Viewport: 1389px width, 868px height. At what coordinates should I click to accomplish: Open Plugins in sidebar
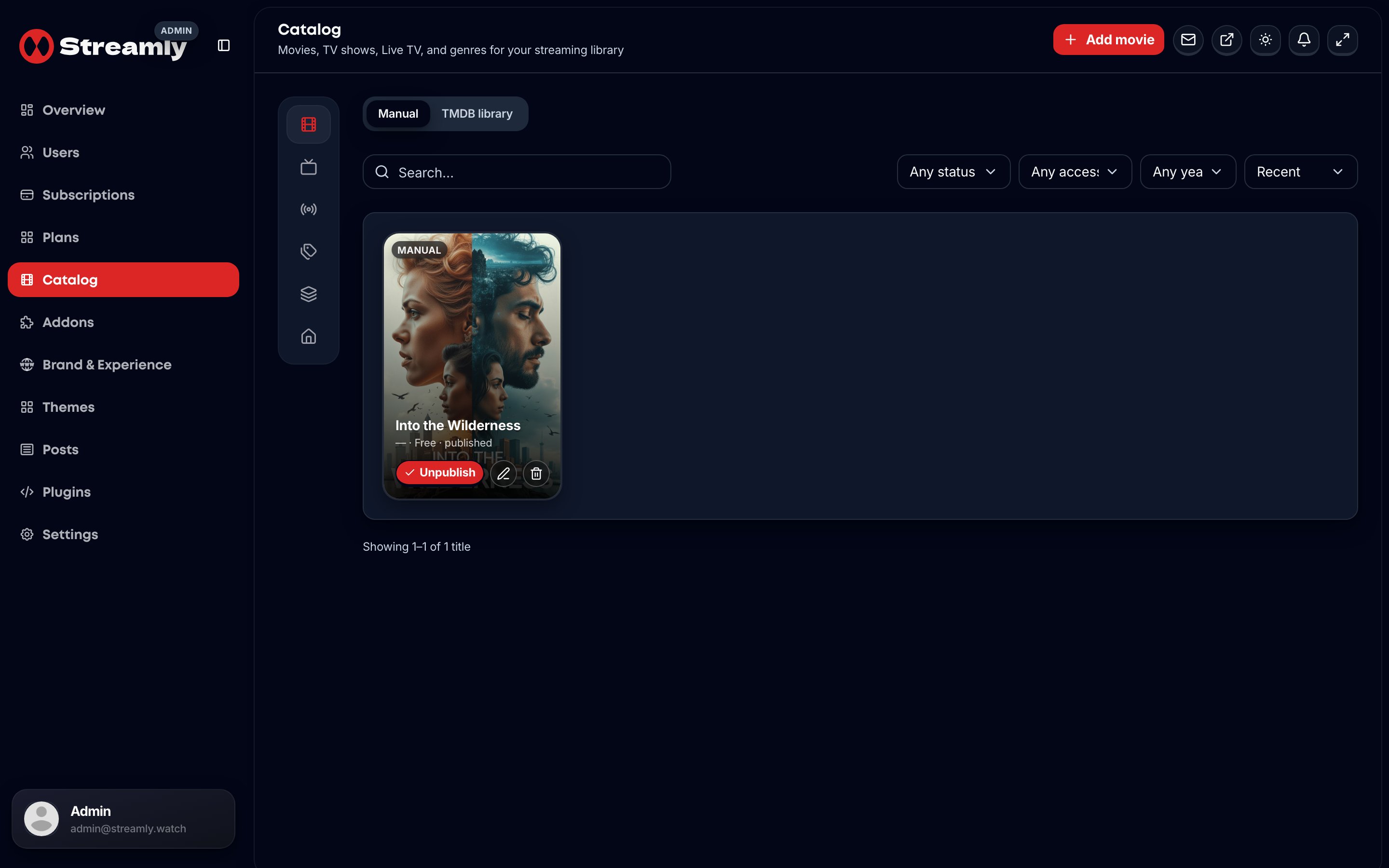(123, 492)
